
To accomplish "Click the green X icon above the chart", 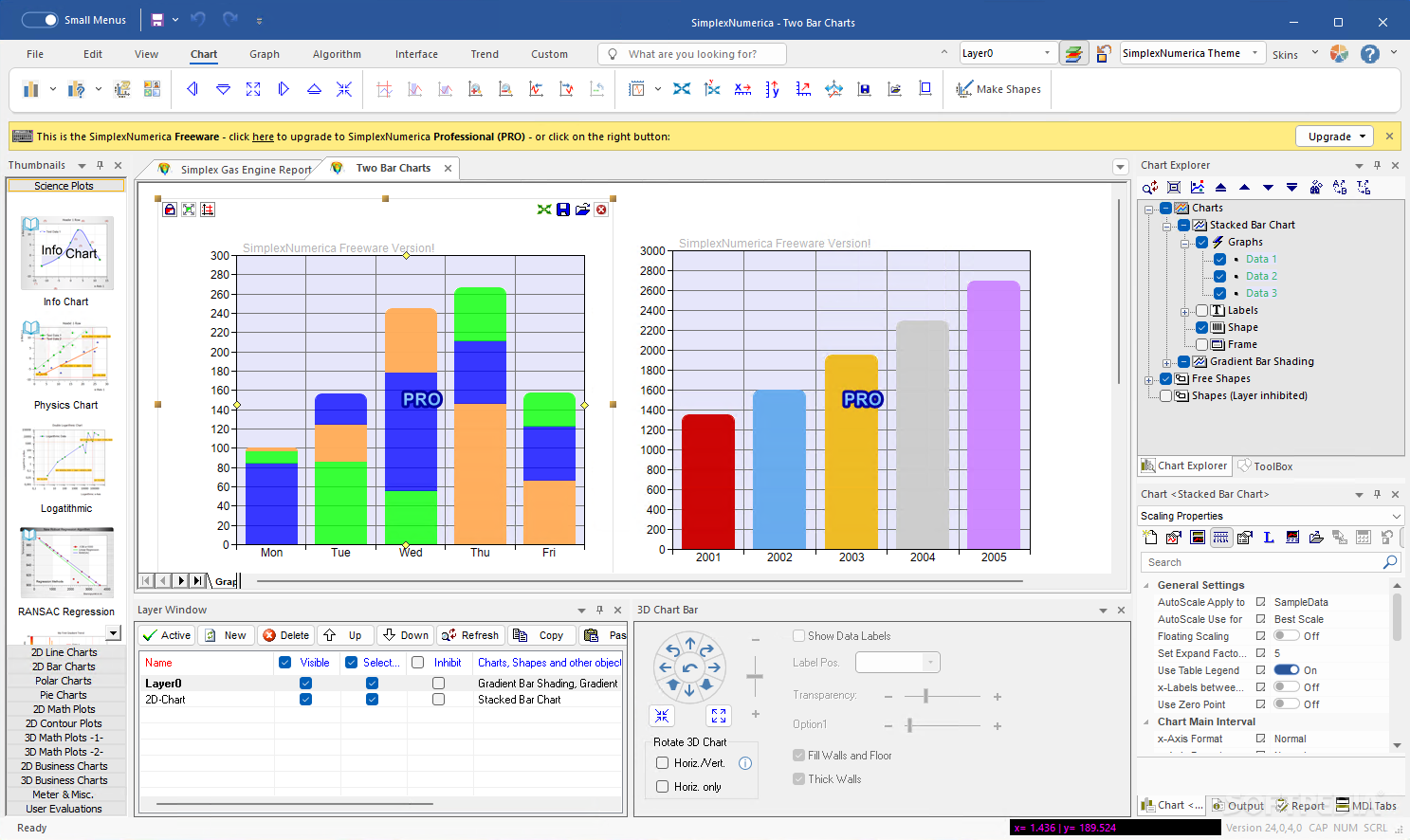I will click(544, 210).
